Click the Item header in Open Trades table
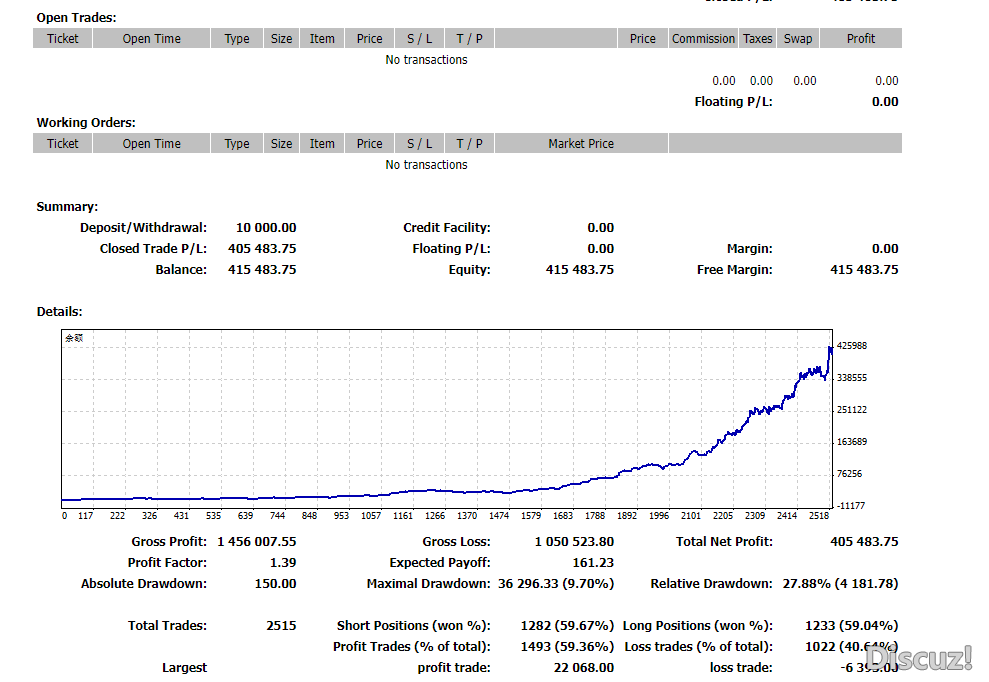 pos(322,38)
